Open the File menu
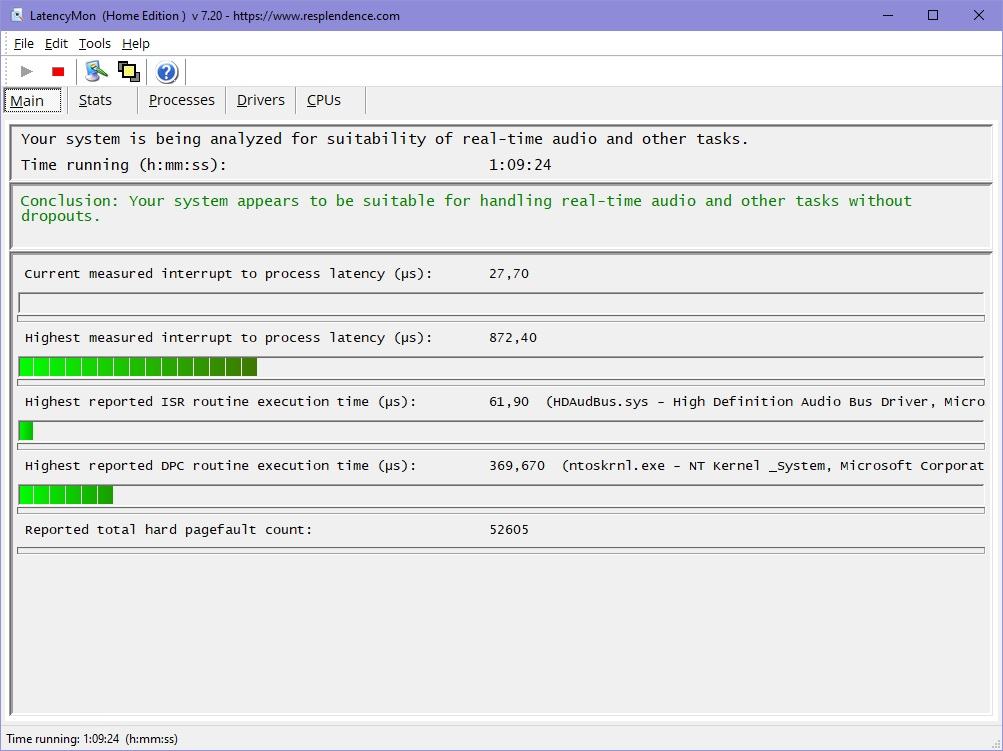1003x751 pixels. 24,43
